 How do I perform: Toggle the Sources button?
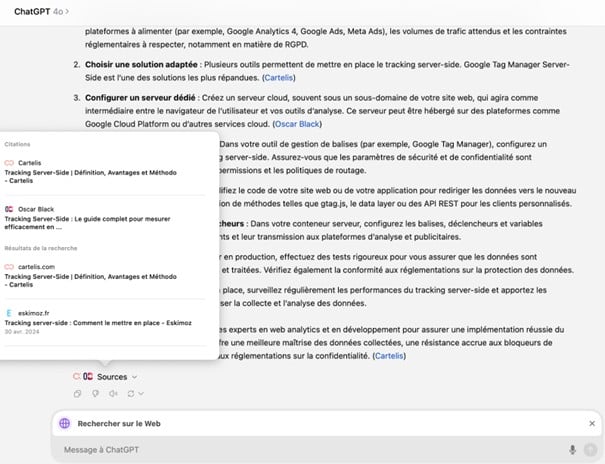(x=105, y=377)
